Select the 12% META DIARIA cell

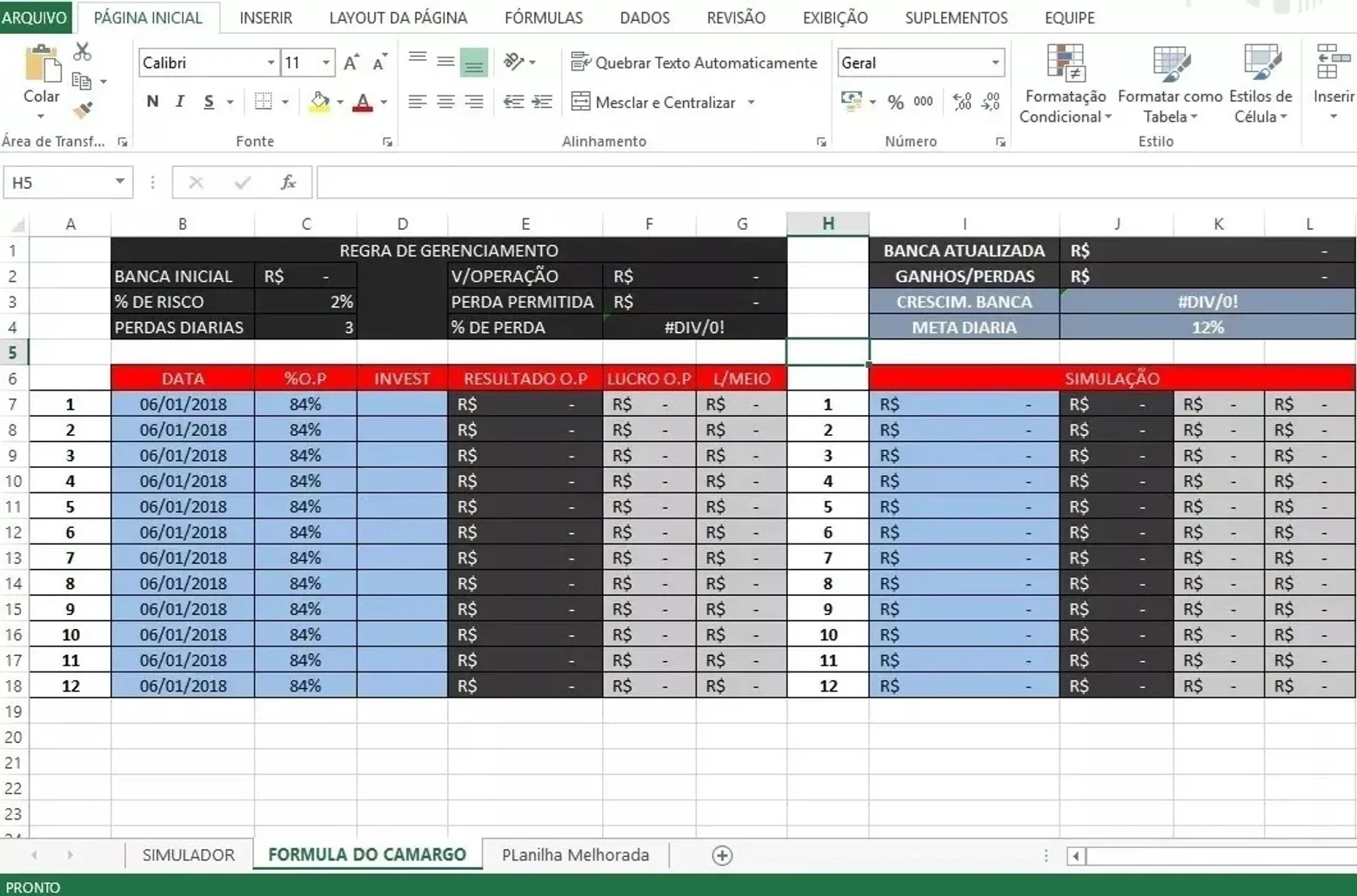tap(1207, 327)
